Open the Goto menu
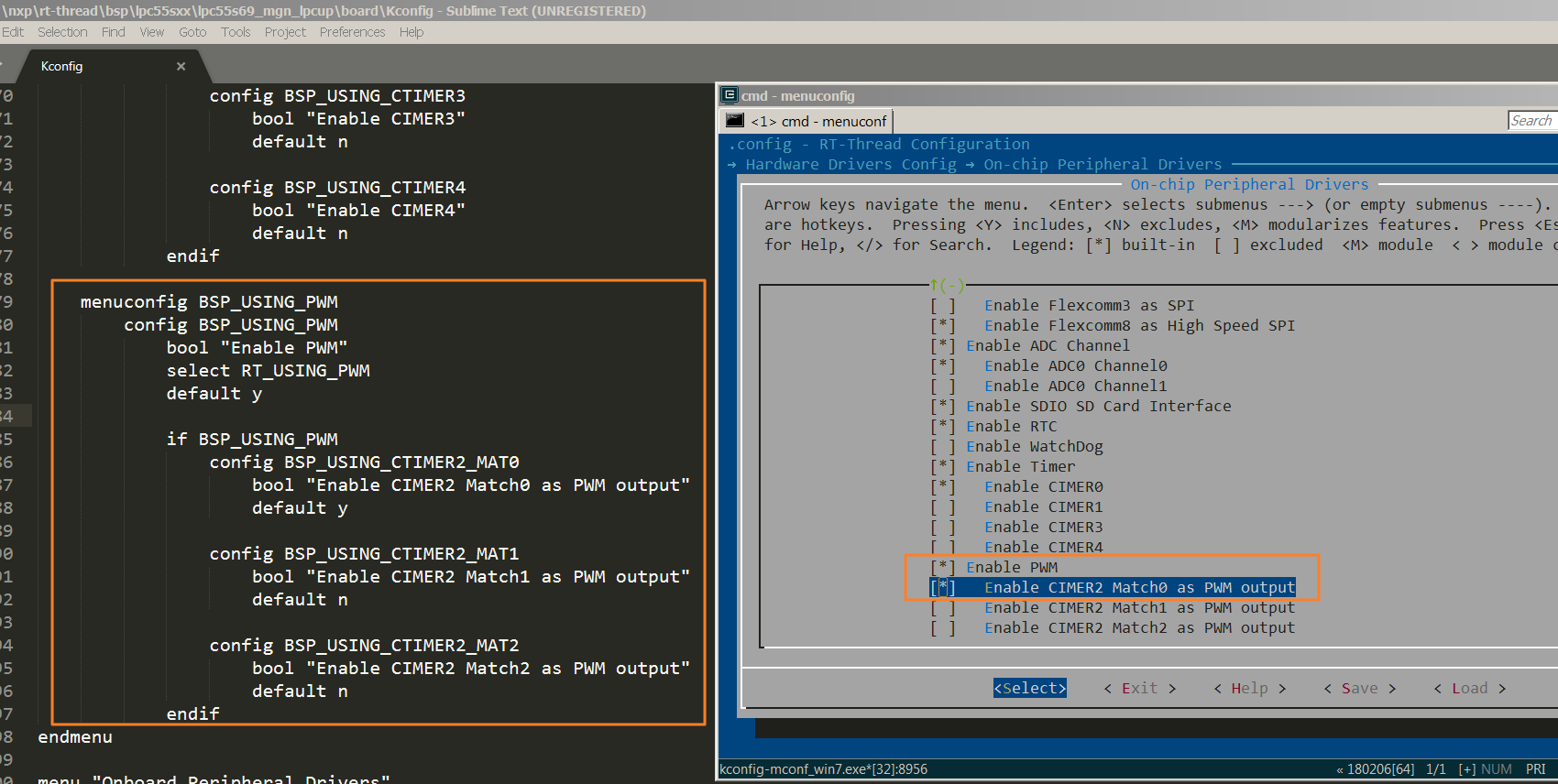 tap(192, 32)
